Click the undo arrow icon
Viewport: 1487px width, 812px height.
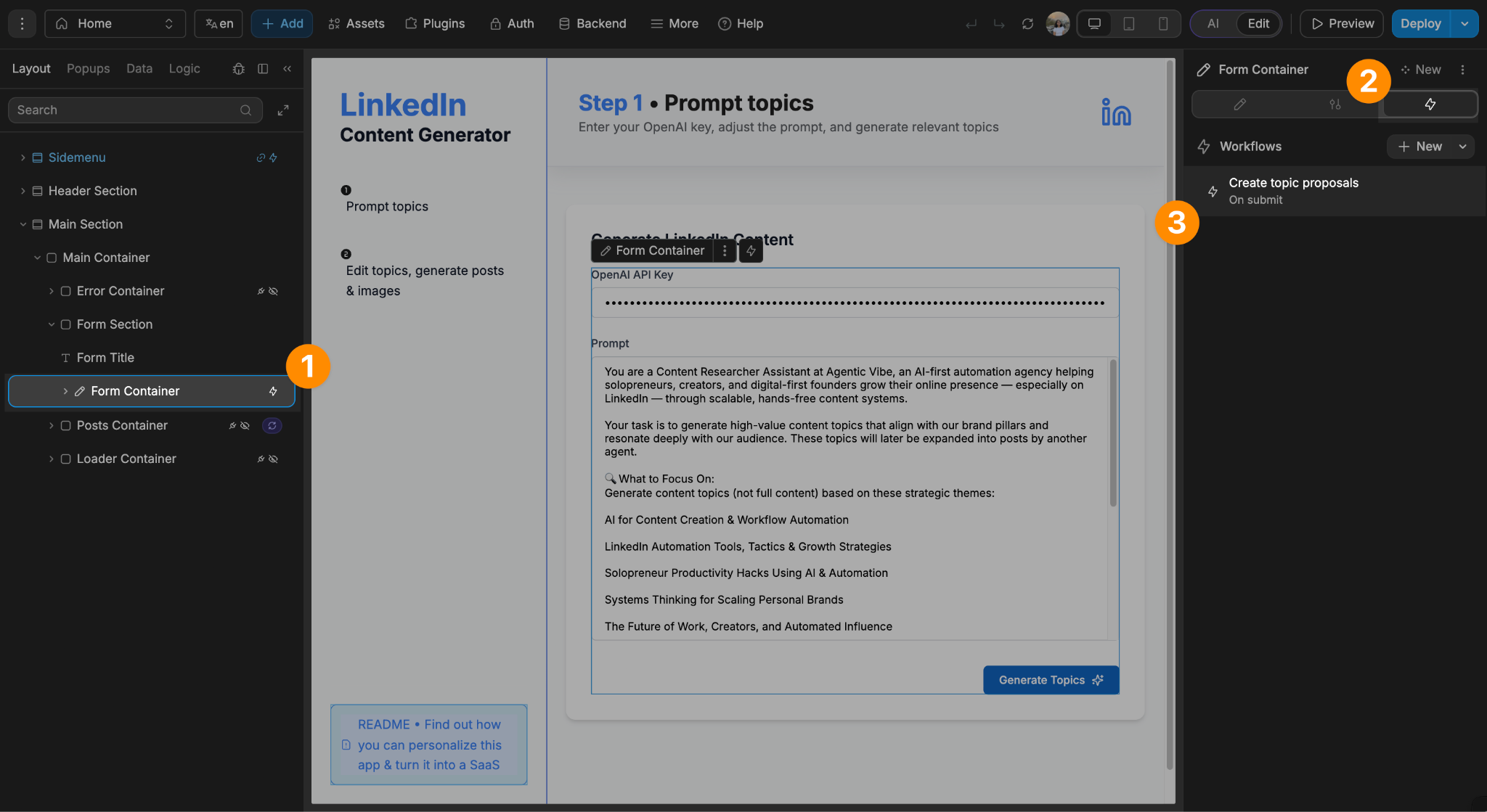point(971,24)
